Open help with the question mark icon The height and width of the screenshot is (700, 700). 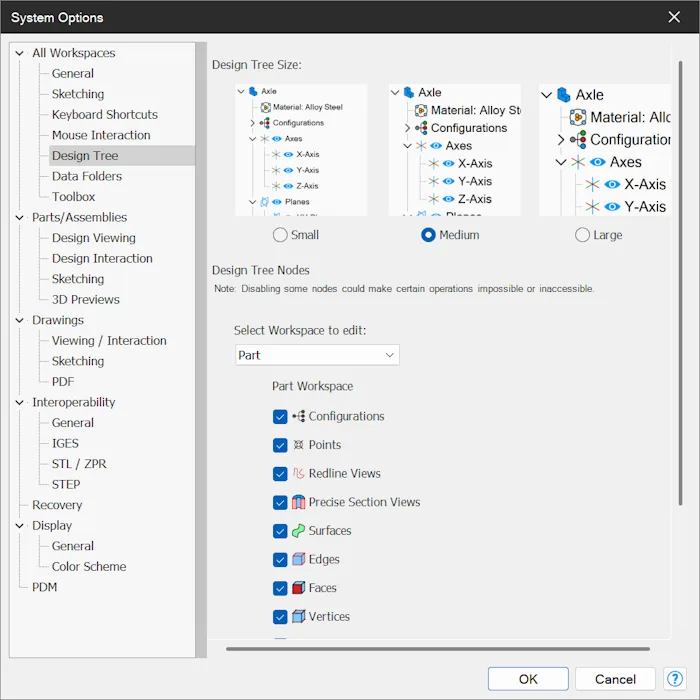(x=675, y=679)
